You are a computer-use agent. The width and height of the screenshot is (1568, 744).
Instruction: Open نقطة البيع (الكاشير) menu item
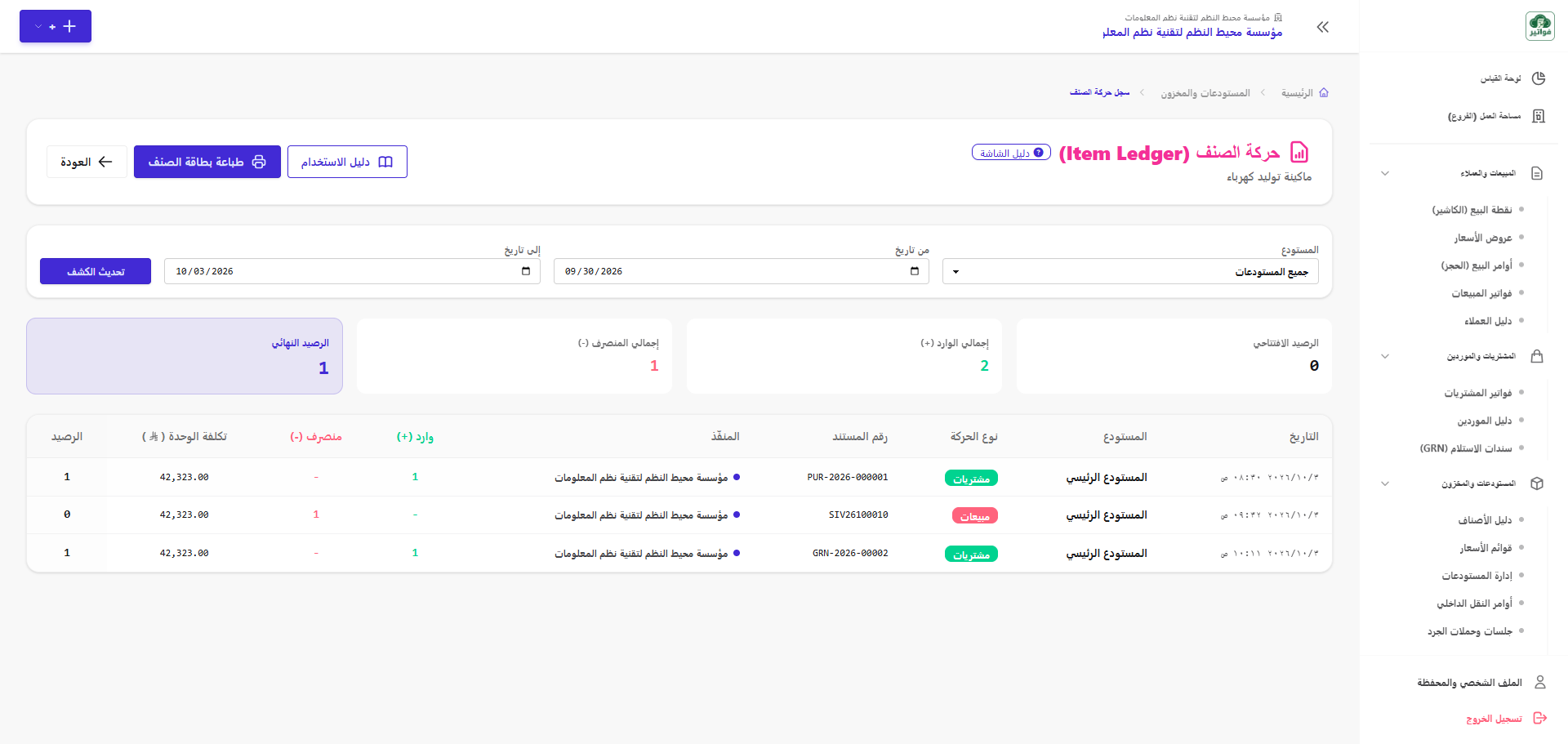(x=1472, y=210)
